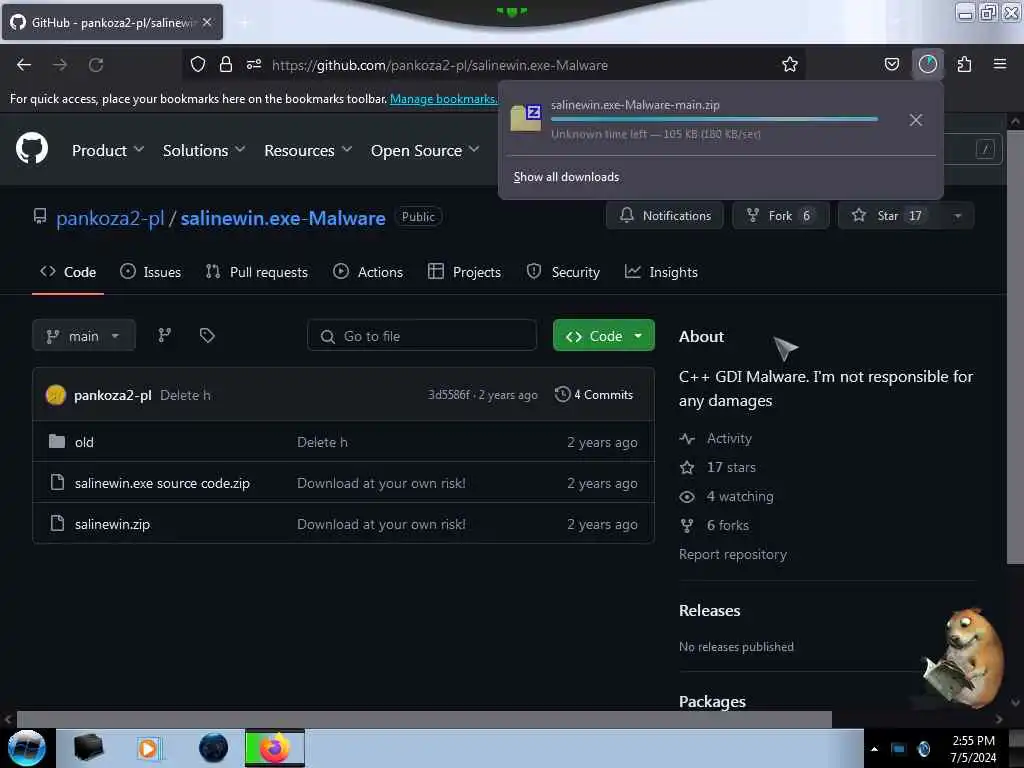
Task: Click the old folder icon
Action: point(57,441)
